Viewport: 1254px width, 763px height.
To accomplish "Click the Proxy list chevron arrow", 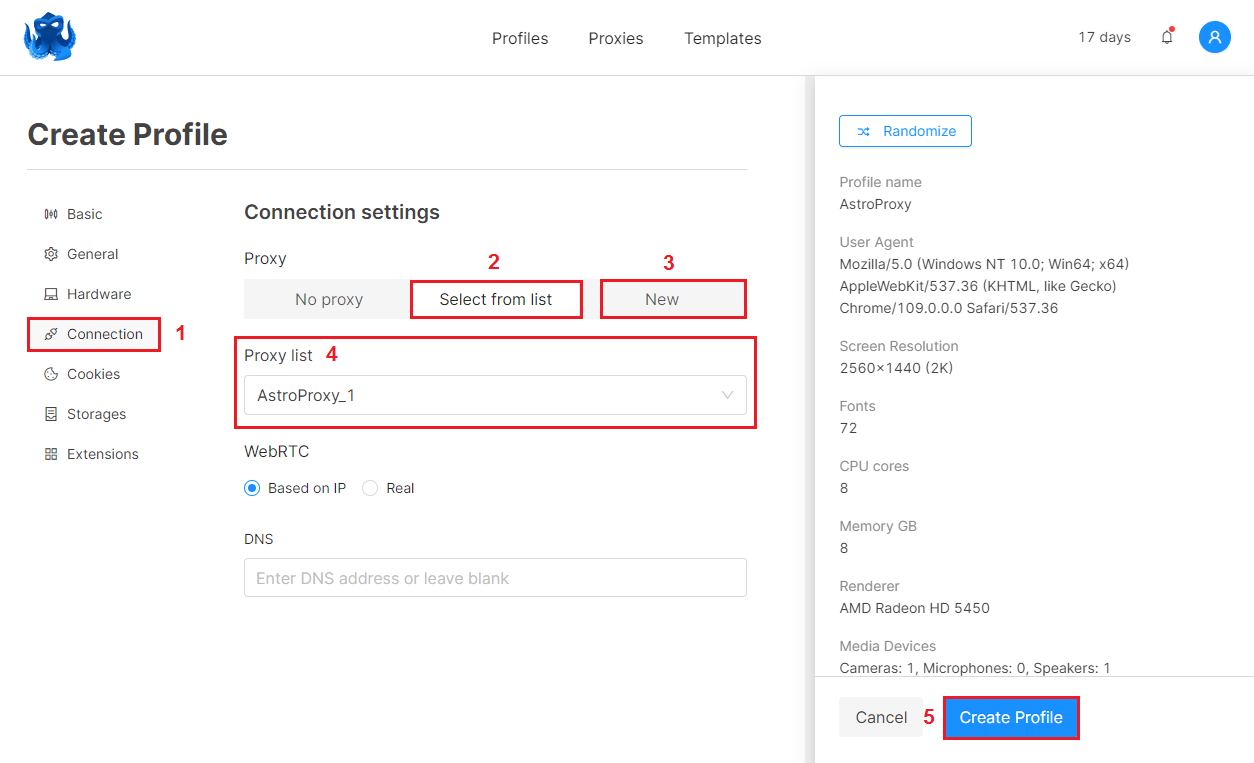I will pos(727,395).
